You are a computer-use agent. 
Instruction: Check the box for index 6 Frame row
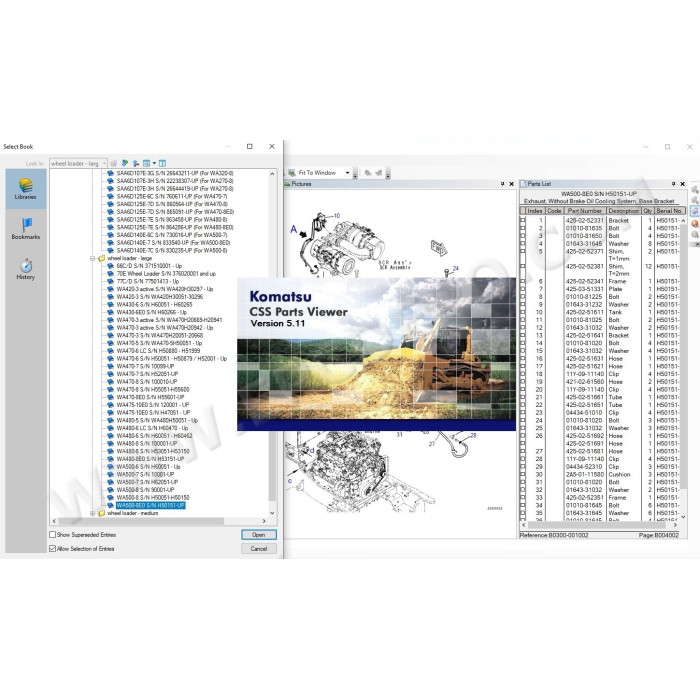[x=523, y=281]
